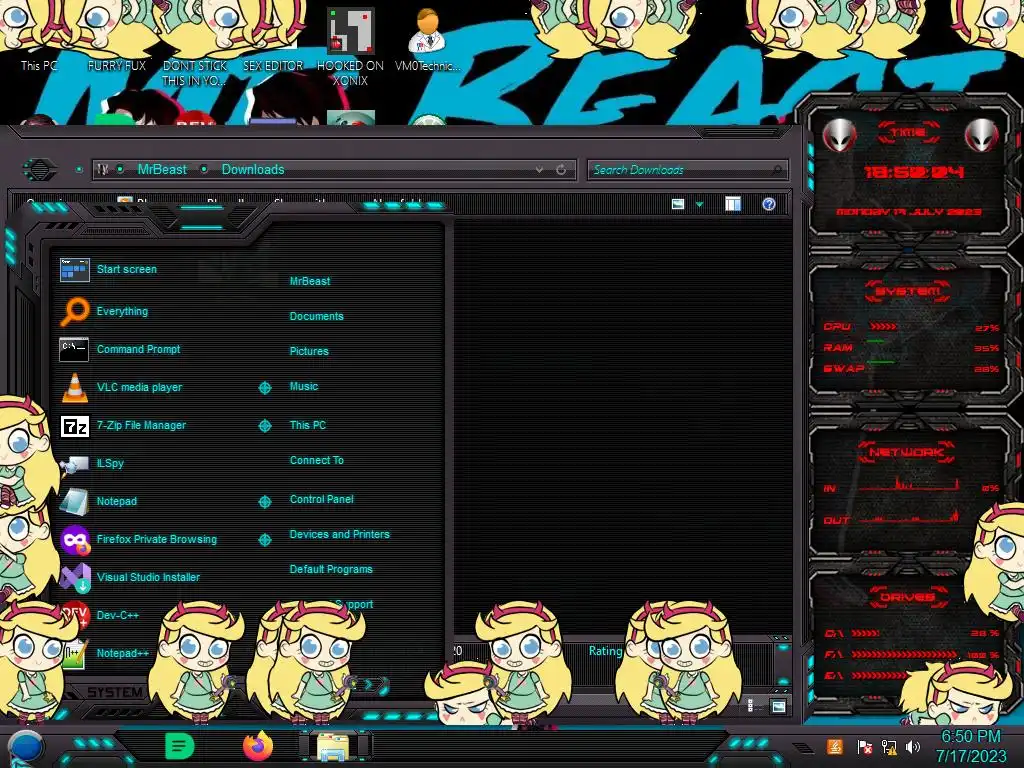Image resolution: width=1024 pixels, height=768 pixels.
Task: Switch to details view at bottom-right
Action: [x=750, y=706]
